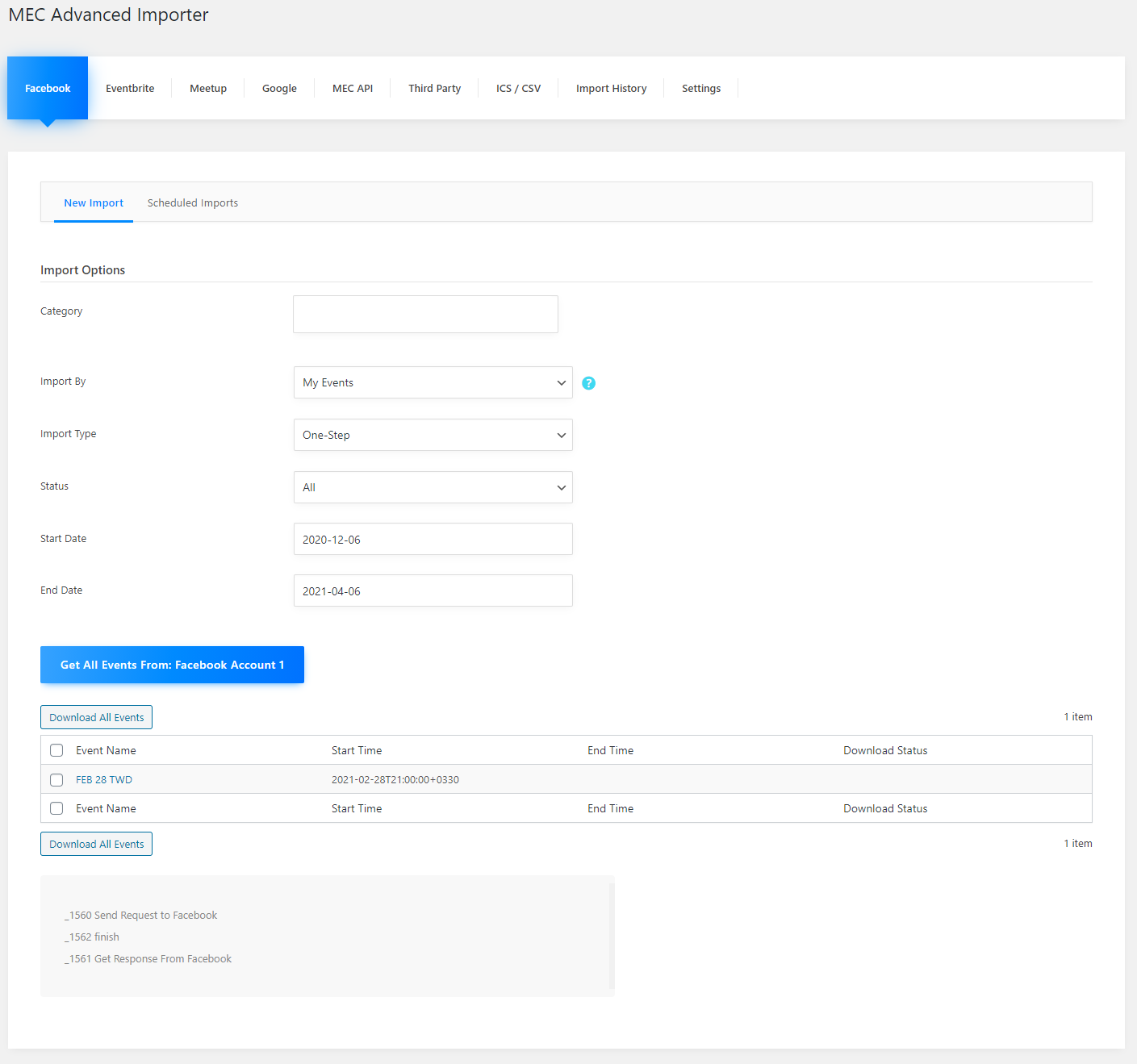Click the upper 1 item count
The image size is (1137, 1064).
click(x=1078, y=717)
